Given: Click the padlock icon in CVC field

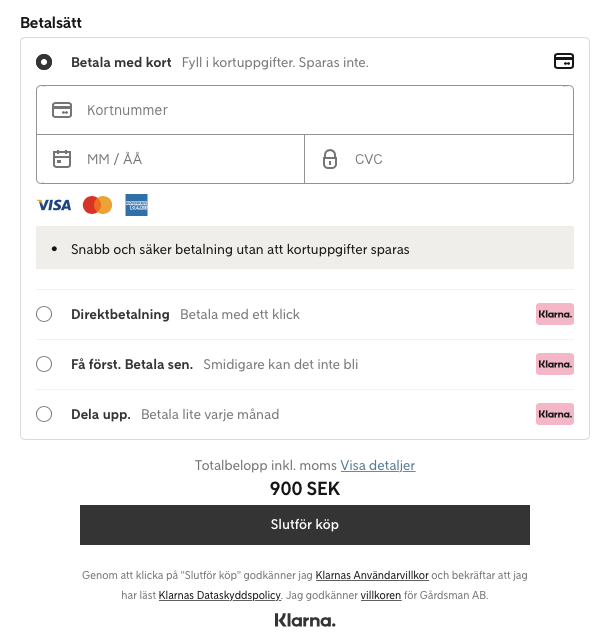Looking at the screenshot, I should point(330,159).
